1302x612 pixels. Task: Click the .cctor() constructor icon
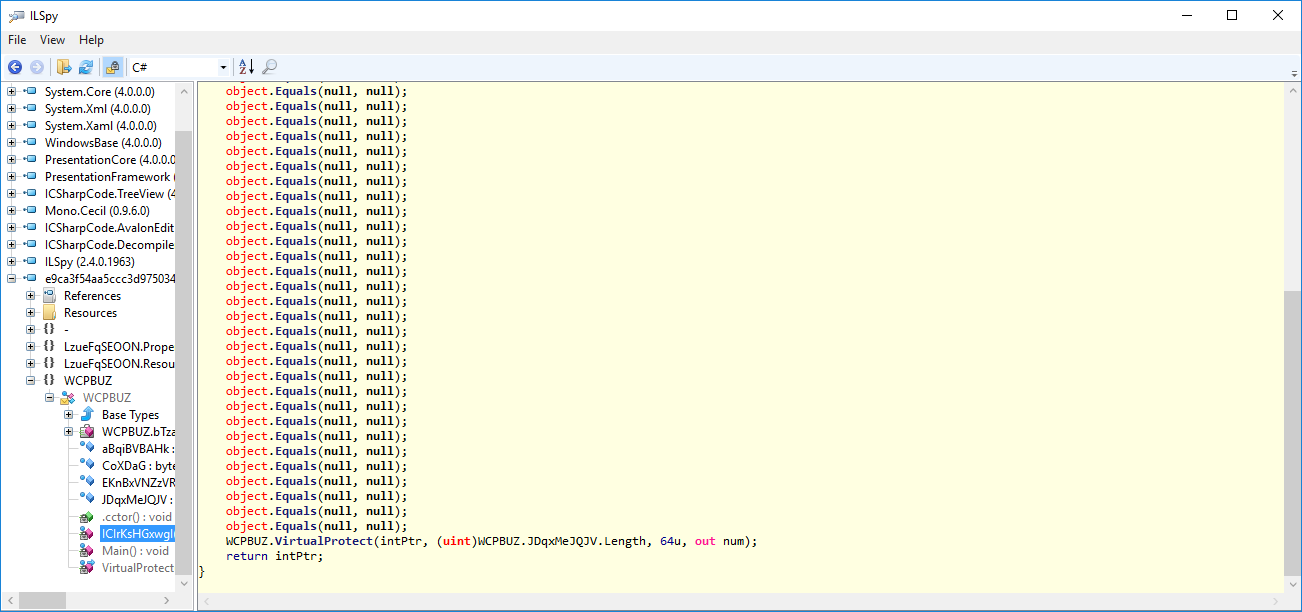tap(87, 517)
